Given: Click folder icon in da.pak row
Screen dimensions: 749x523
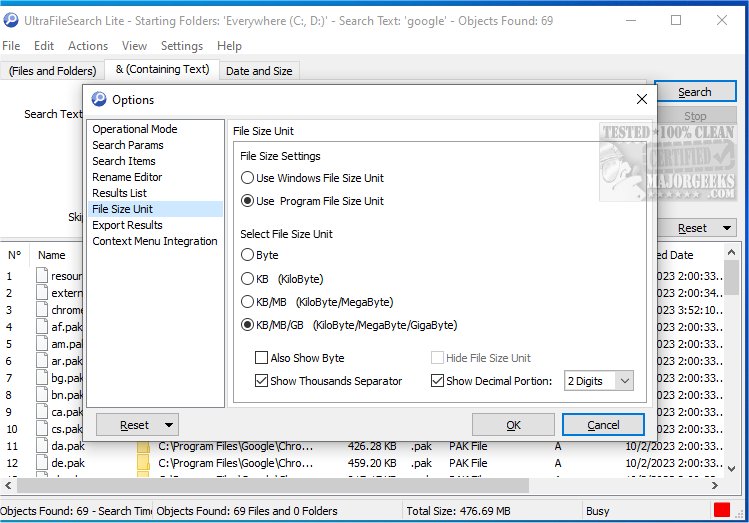Looking at the screenshot, I should coord(143,446).
